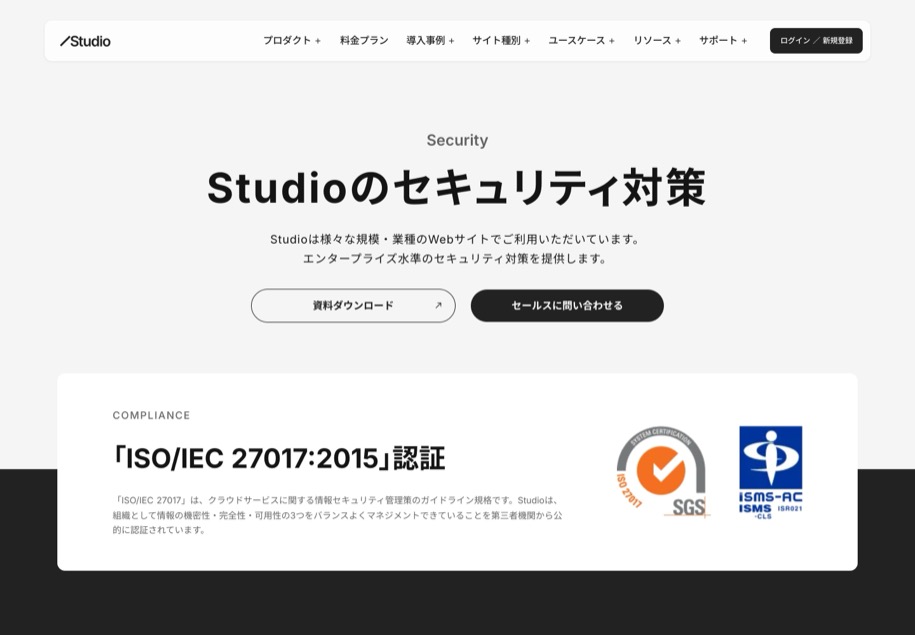Click the Studioは様々な規模 description line
Viewport: 915px width, 635px height.
456,239
